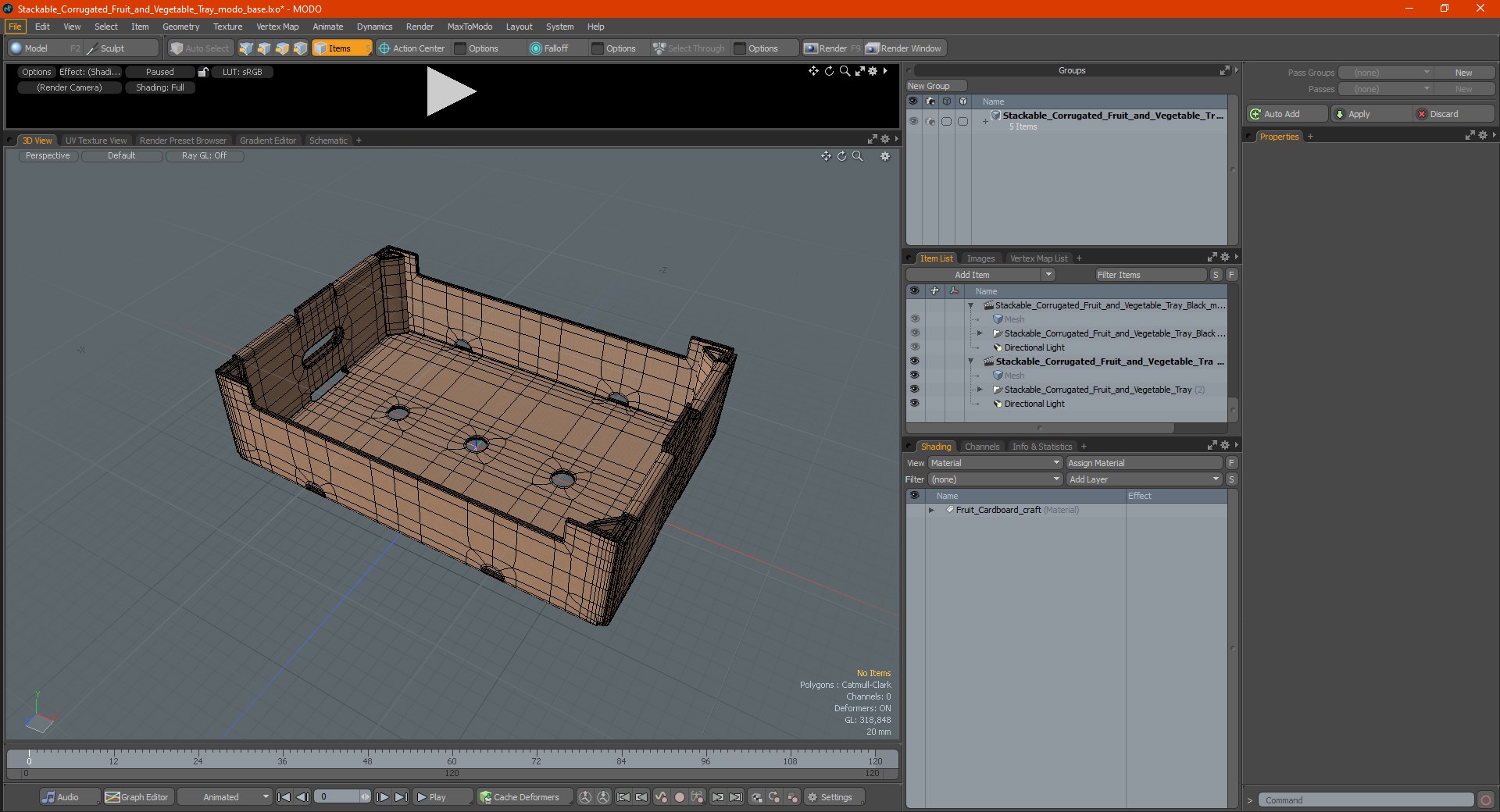Viewport: 1500px width, 812px height.
Task: Open the Geometry menu
Action: (180, 27)
